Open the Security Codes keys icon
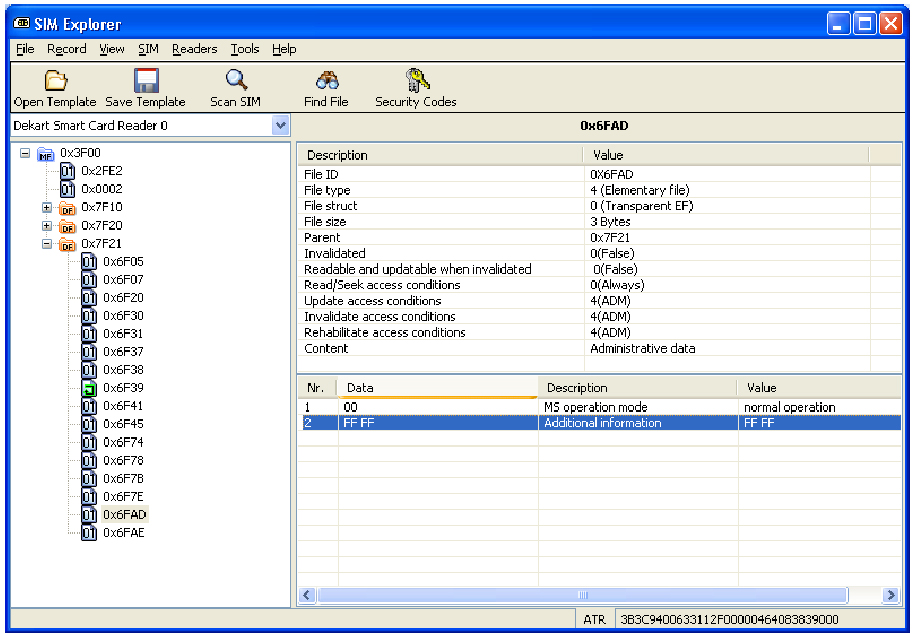 pyautogui.click(x=416, y=82)
